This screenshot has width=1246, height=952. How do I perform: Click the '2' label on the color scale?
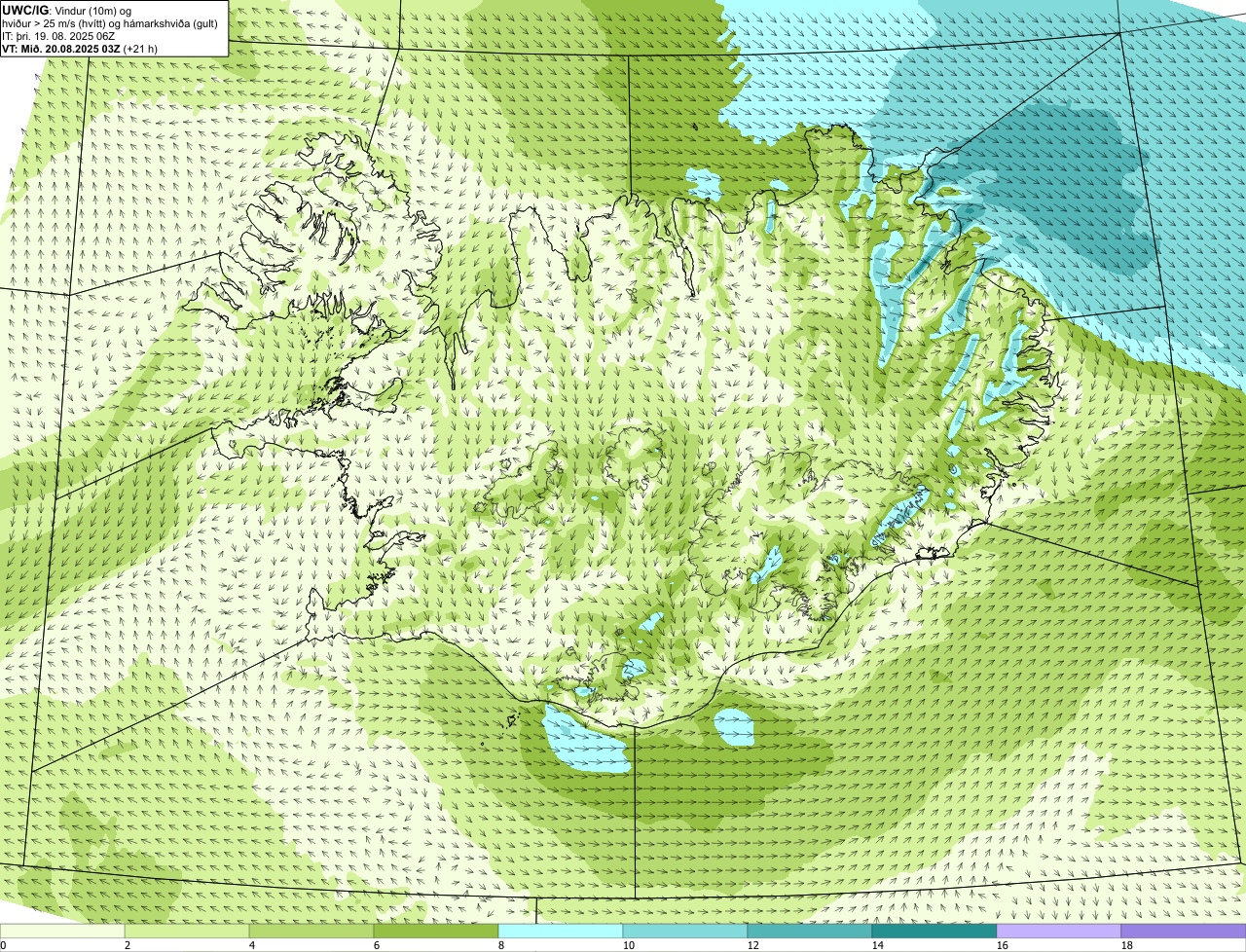(x=128, y=945)
